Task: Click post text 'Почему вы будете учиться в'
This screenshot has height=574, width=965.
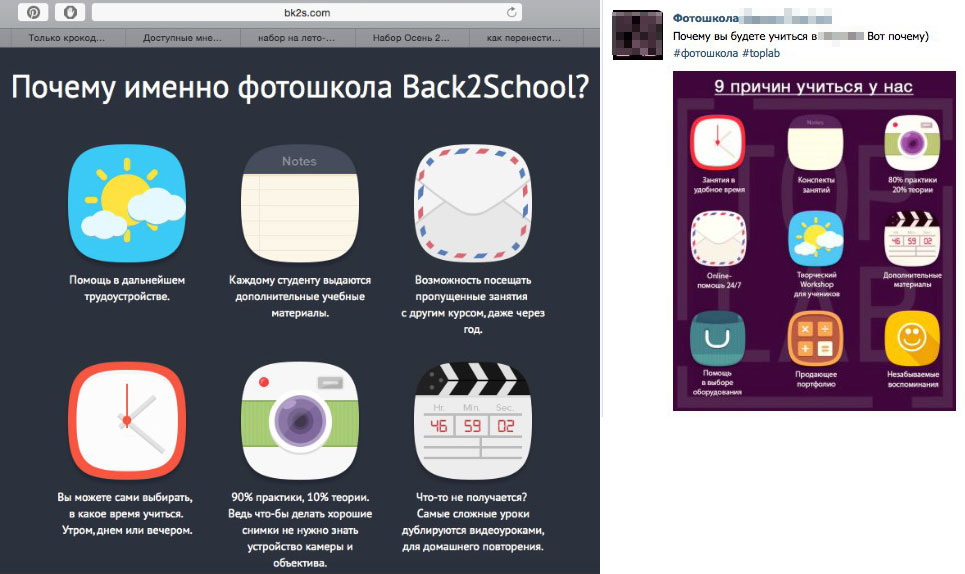Action: point(745,36)
